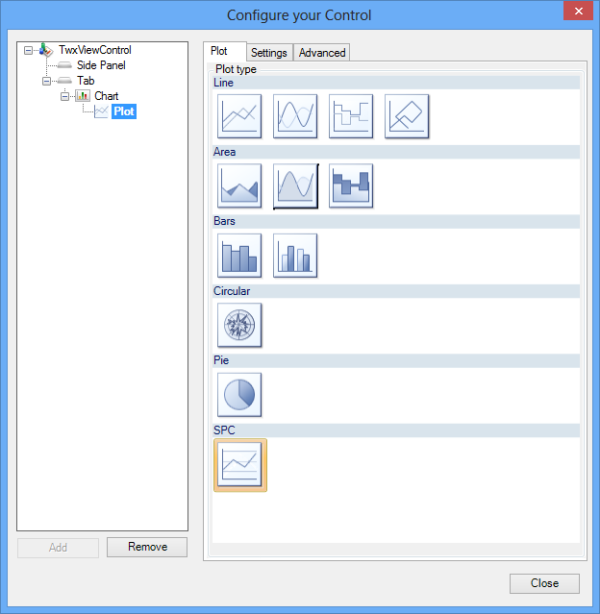
Task: Click the Pie category header
Action: (x=396, y=360)
